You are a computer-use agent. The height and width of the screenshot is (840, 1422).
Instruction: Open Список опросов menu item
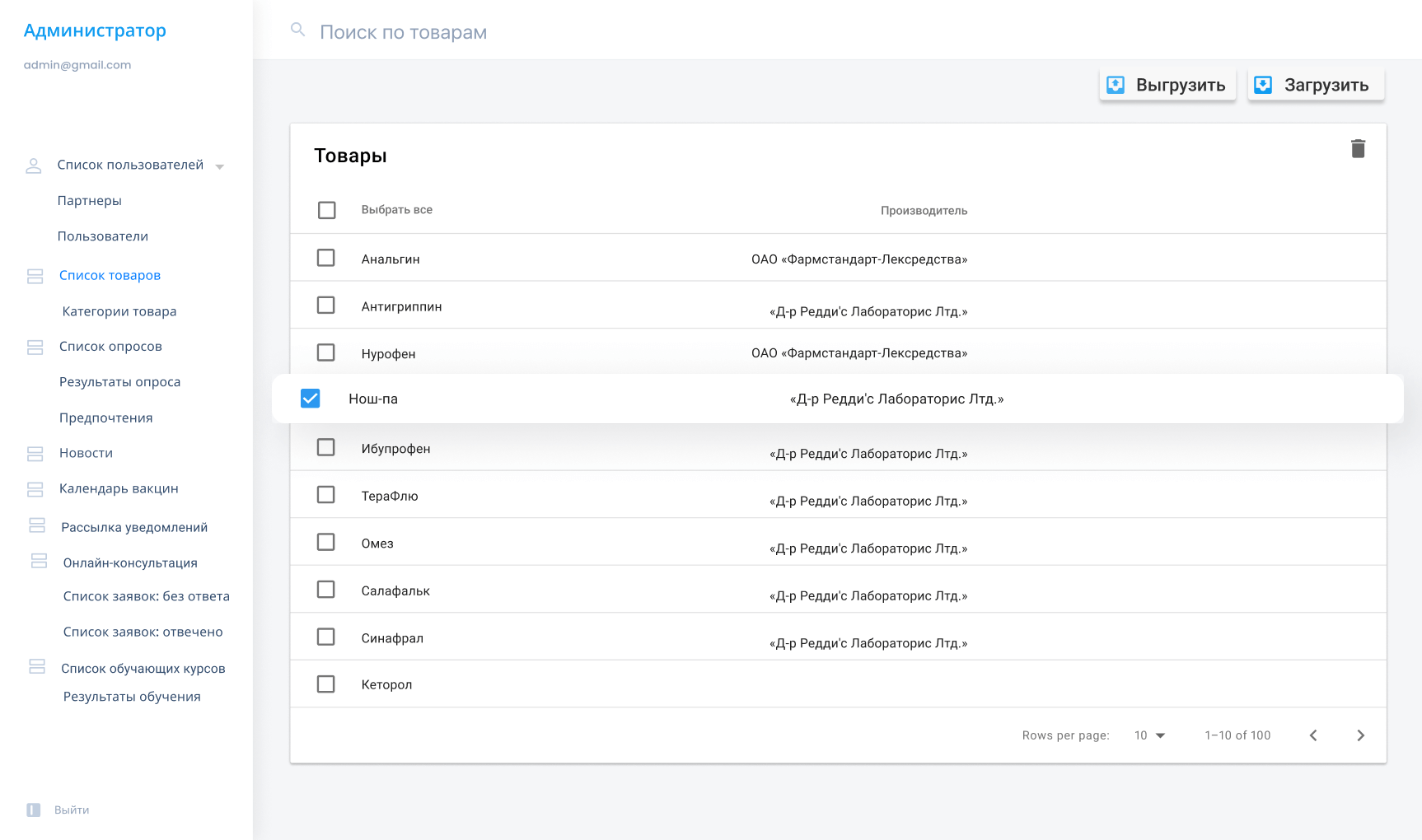click(x=110, y=347)
